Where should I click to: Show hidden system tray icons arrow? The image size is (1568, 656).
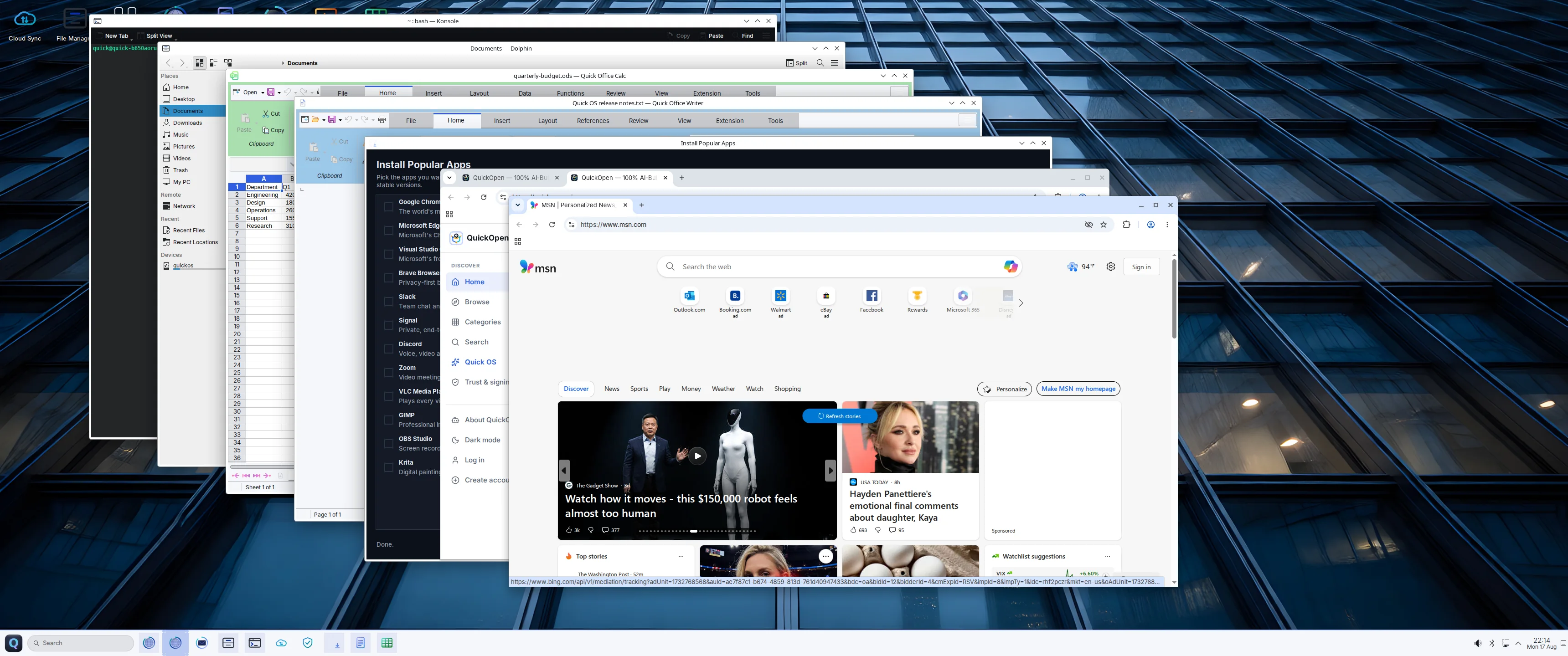[x=1518, y=643]
